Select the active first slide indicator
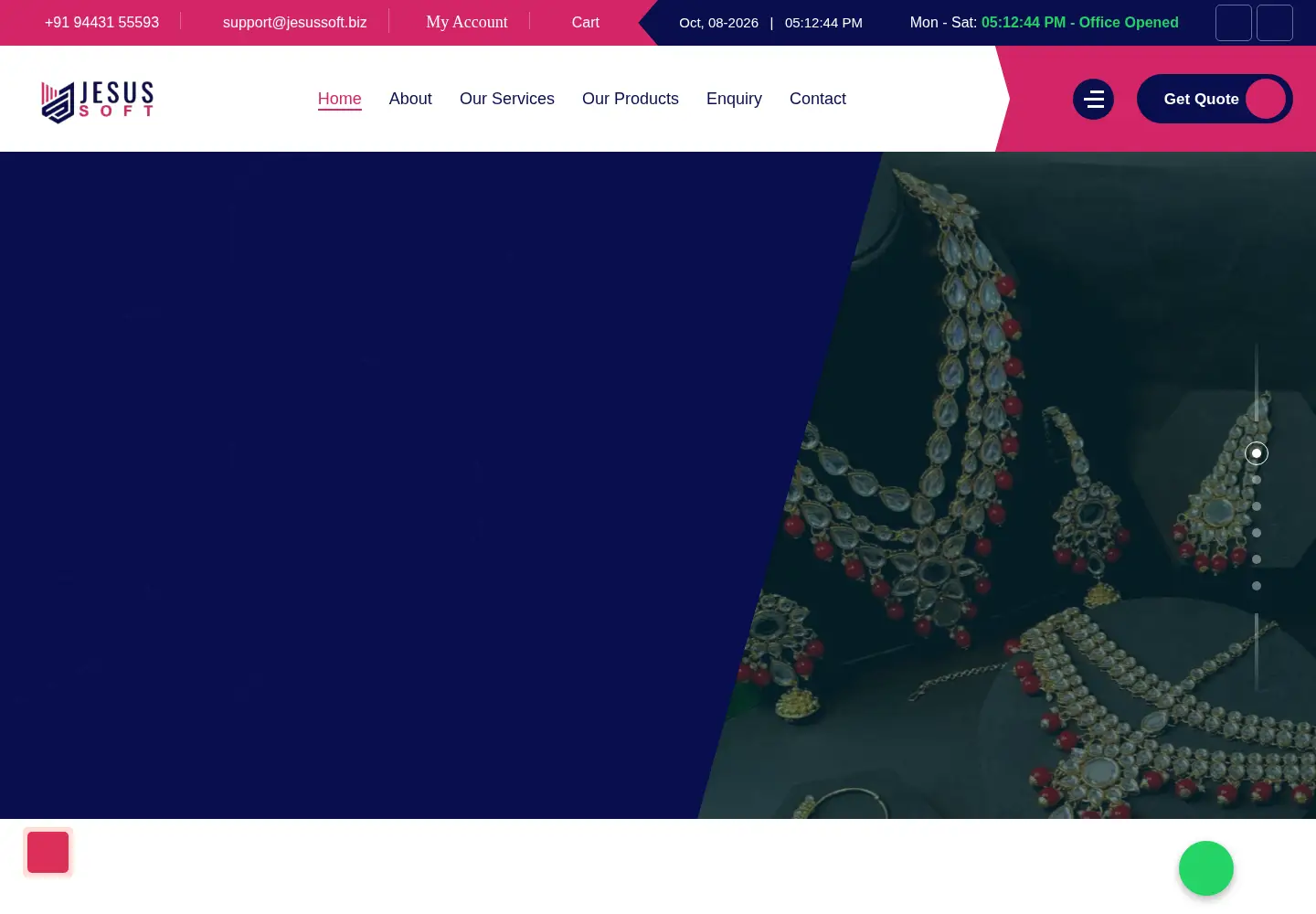 (1257, 453)
